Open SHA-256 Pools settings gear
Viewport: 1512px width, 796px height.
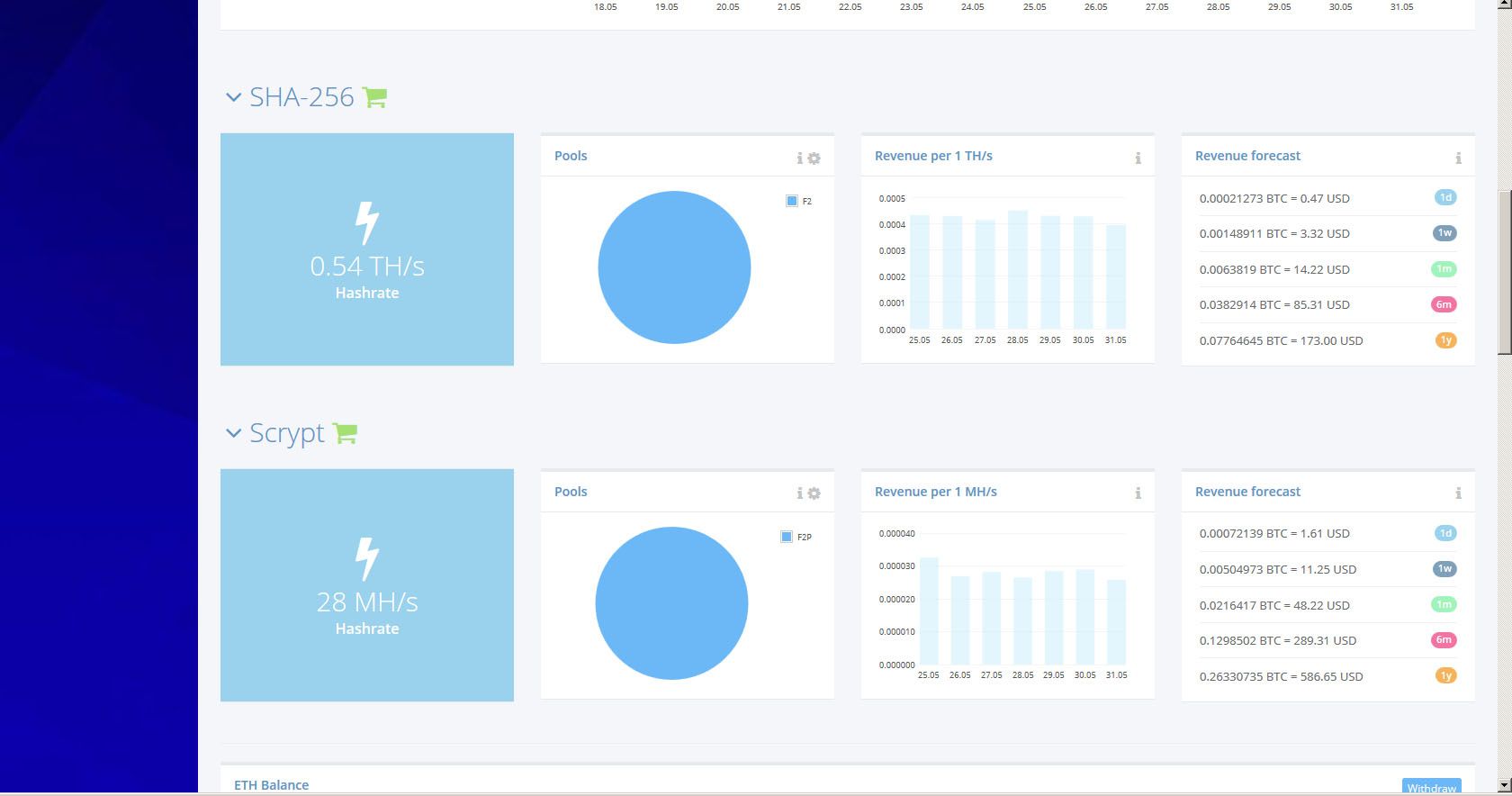[814, 158]
